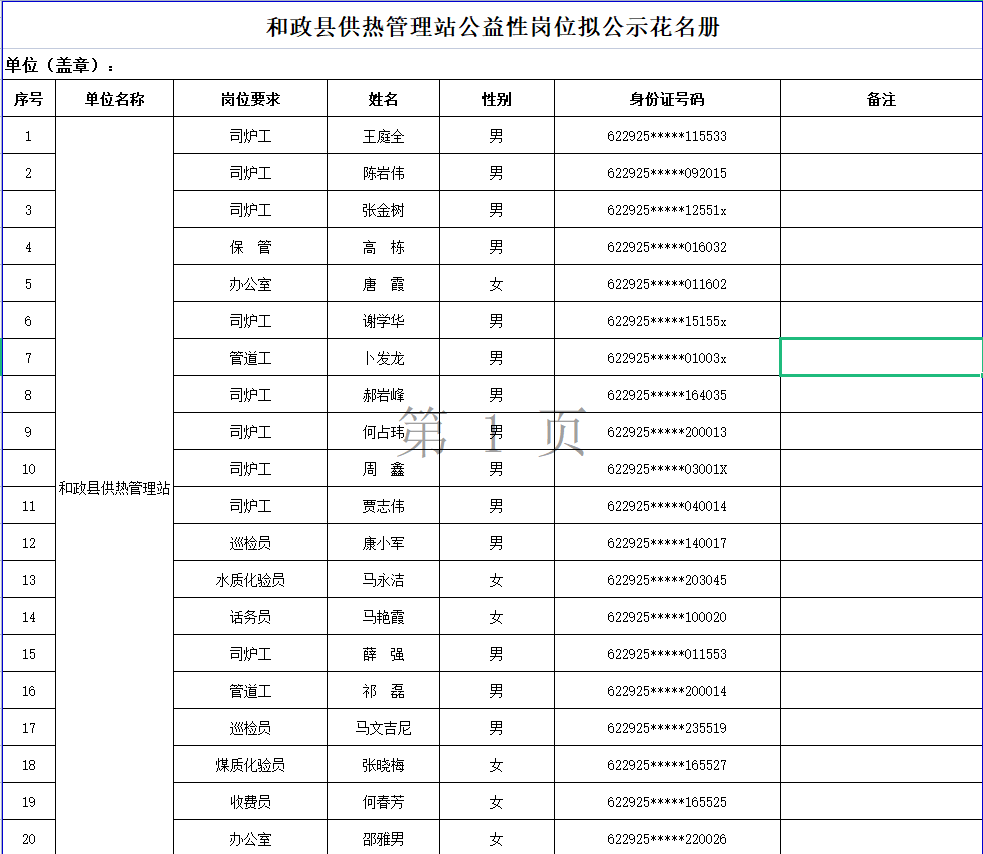Select name cell 康小军
This screenshot has height=854, width=983.
click(x=383, y=542)
